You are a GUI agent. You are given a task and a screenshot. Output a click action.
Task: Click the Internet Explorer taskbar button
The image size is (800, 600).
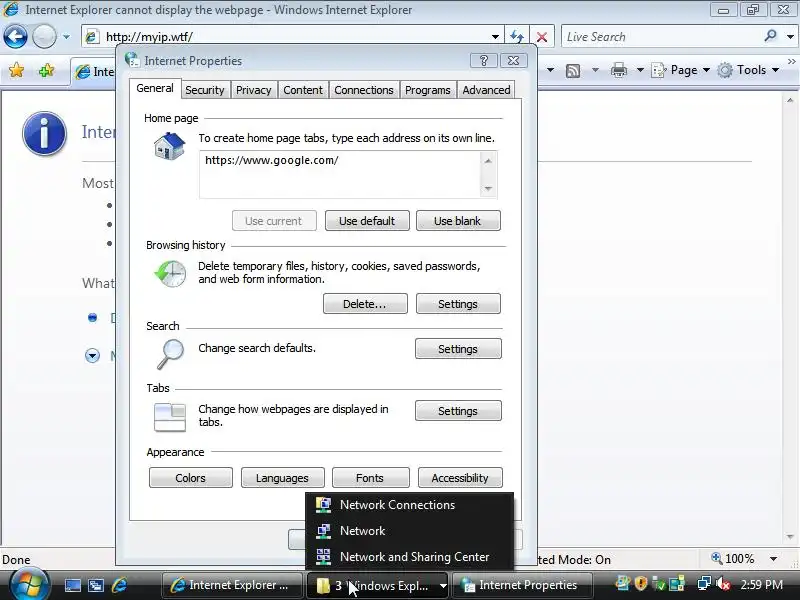[x=232, y=585]
